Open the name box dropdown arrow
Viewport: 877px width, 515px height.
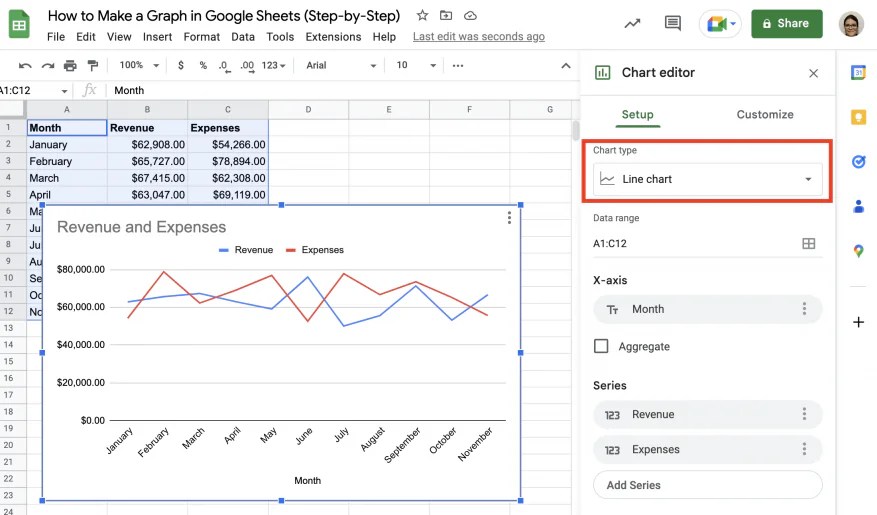(64, 91)
